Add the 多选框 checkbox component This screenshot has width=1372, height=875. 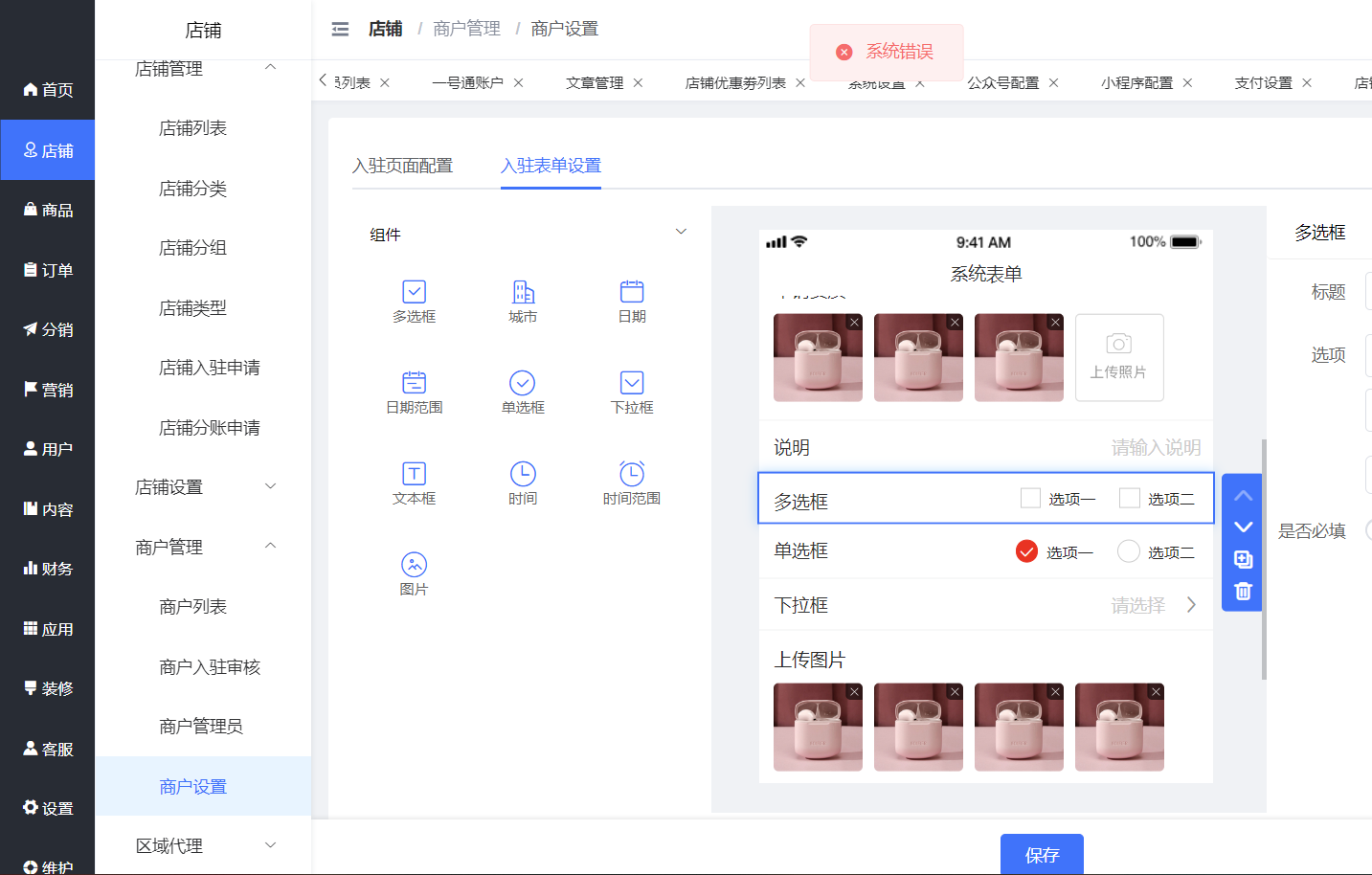(x=414, y=301)
